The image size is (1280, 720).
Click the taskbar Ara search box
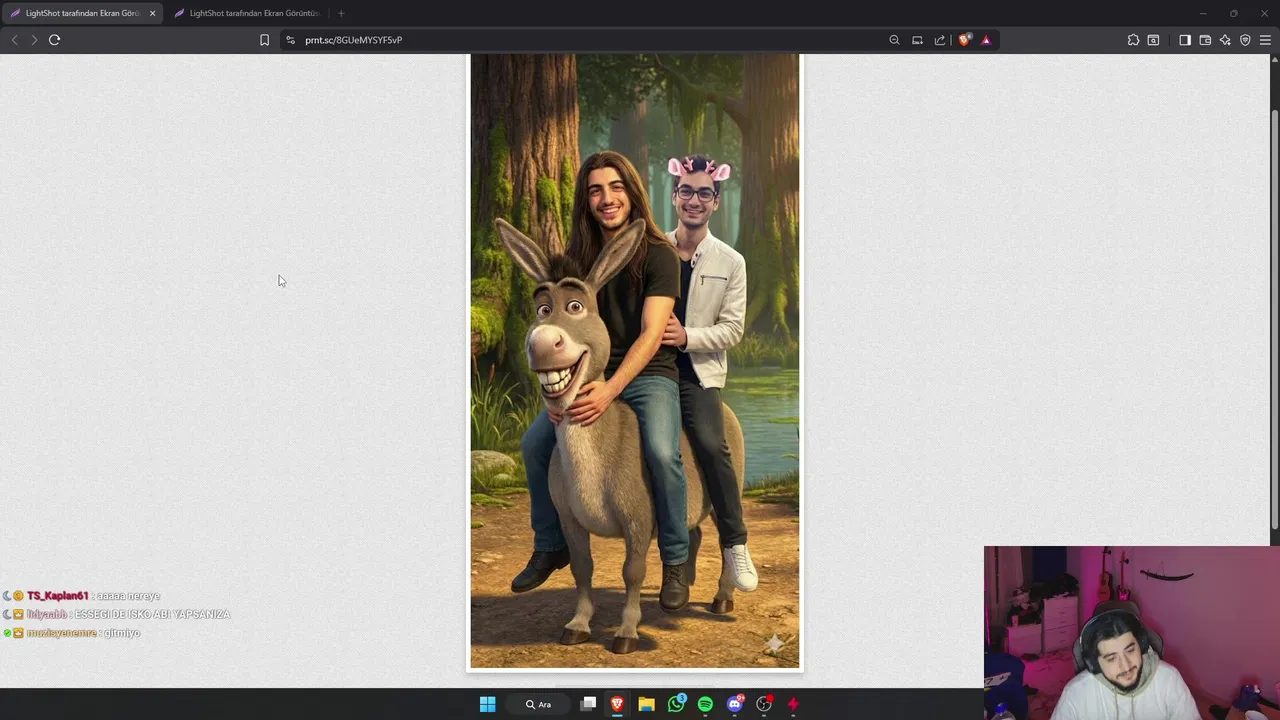point(539,704)
